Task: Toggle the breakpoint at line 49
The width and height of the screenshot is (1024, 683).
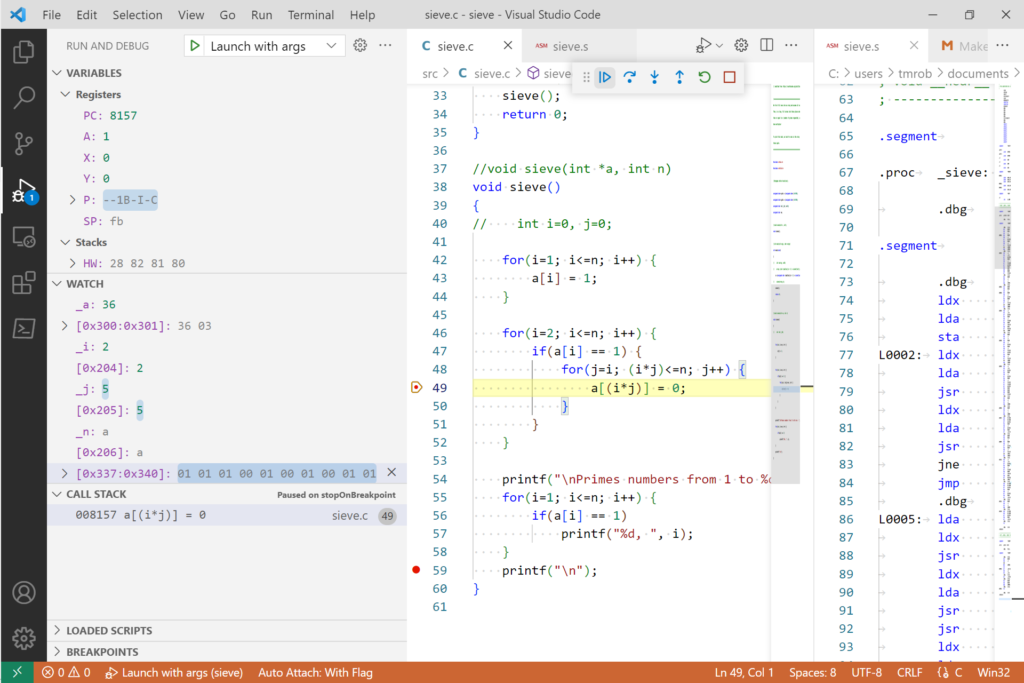Action: (416, 387)
